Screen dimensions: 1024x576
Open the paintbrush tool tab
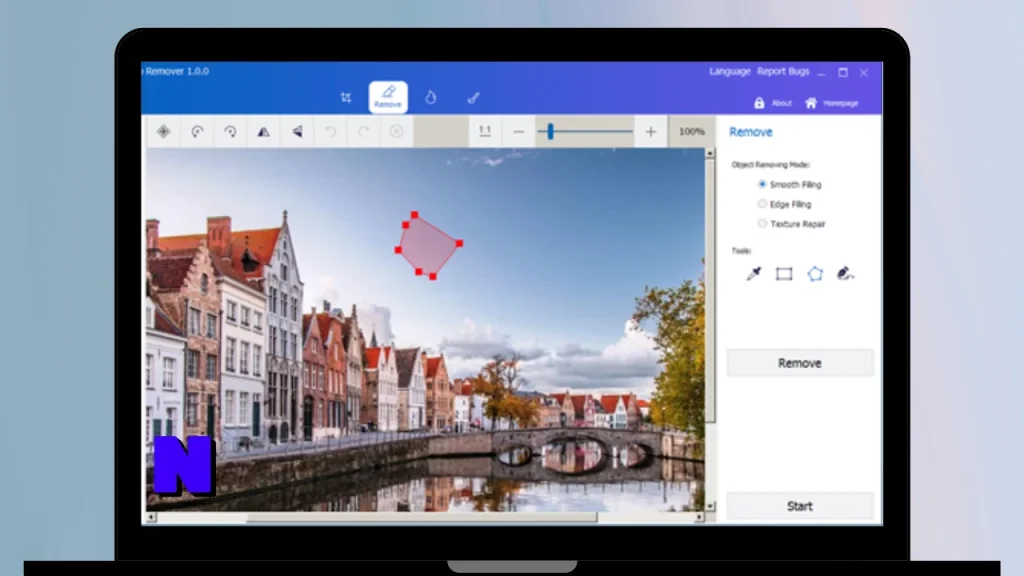[x=473, y=98]
